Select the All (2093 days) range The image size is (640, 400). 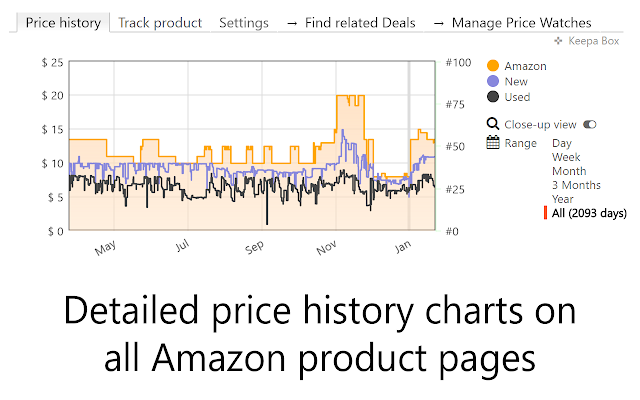[589, 213]
